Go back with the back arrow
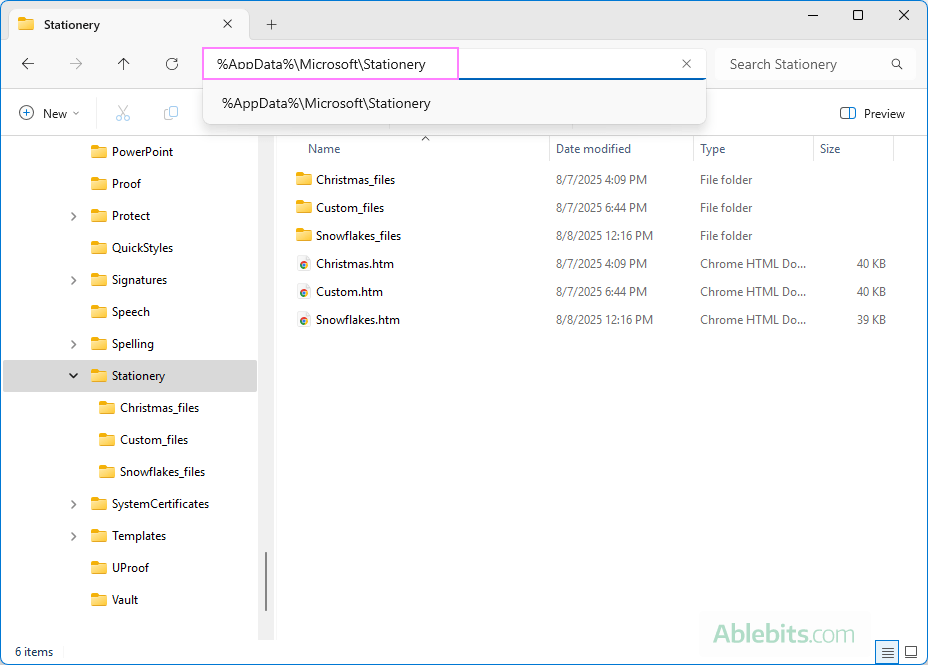Screen dimensions: 928x665 pyautogui.click(x=28, y=64)
